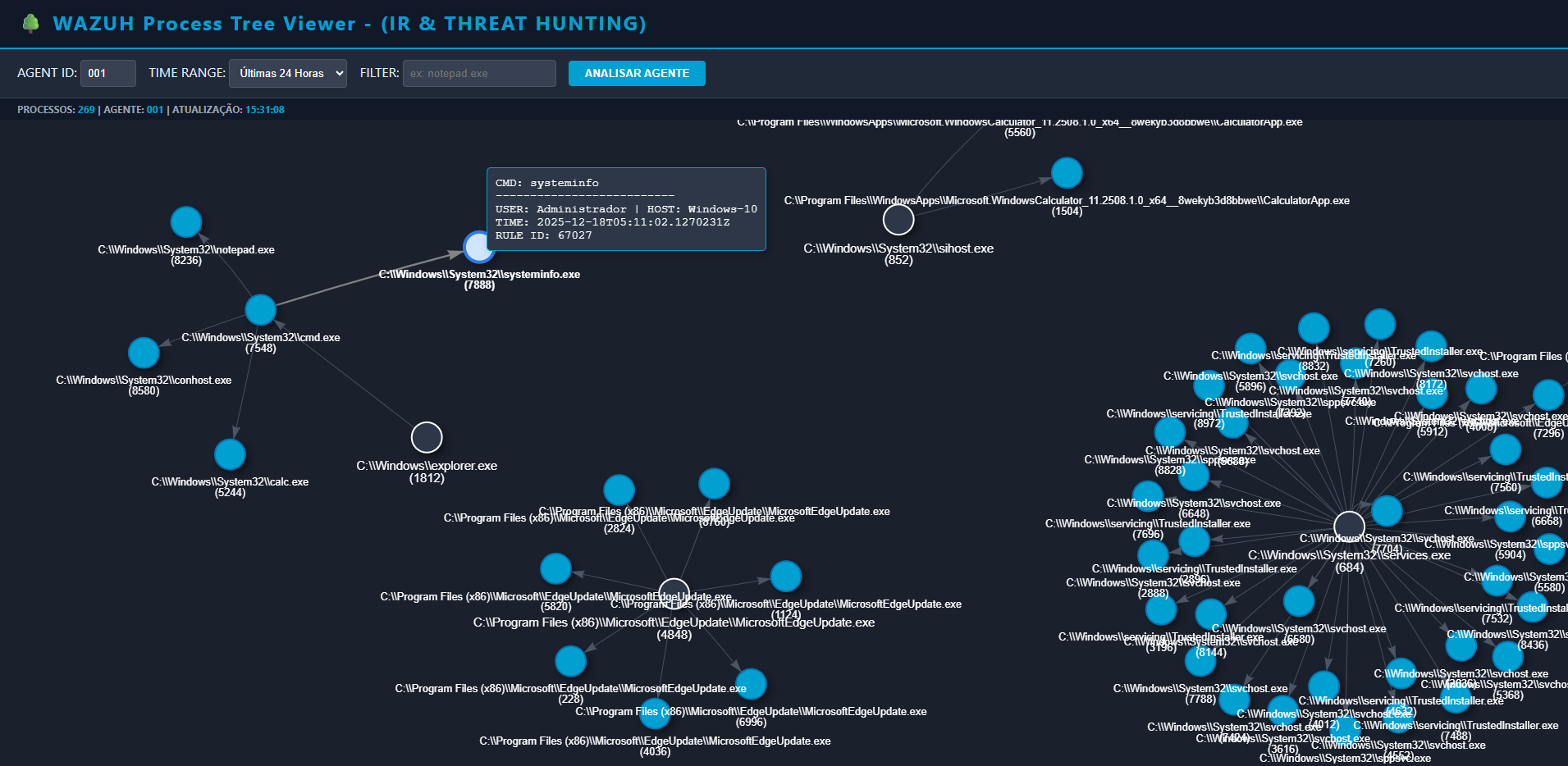Select the CalculatorApp.exe (1504) node
Image resolution: width=1568 pixels, height=766 pixels.
(x=1067, y=173)
